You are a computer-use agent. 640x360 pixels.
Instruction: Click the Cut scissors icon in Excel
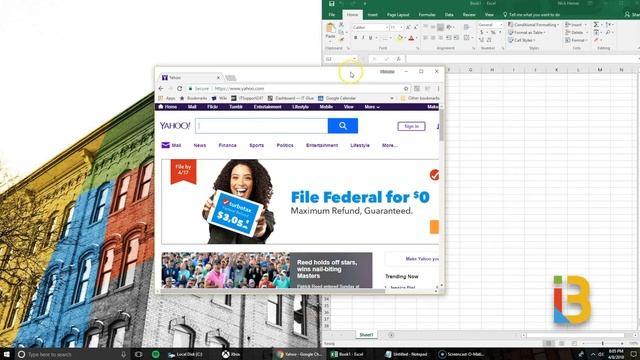pyautogui.click(x=342, y=25)
